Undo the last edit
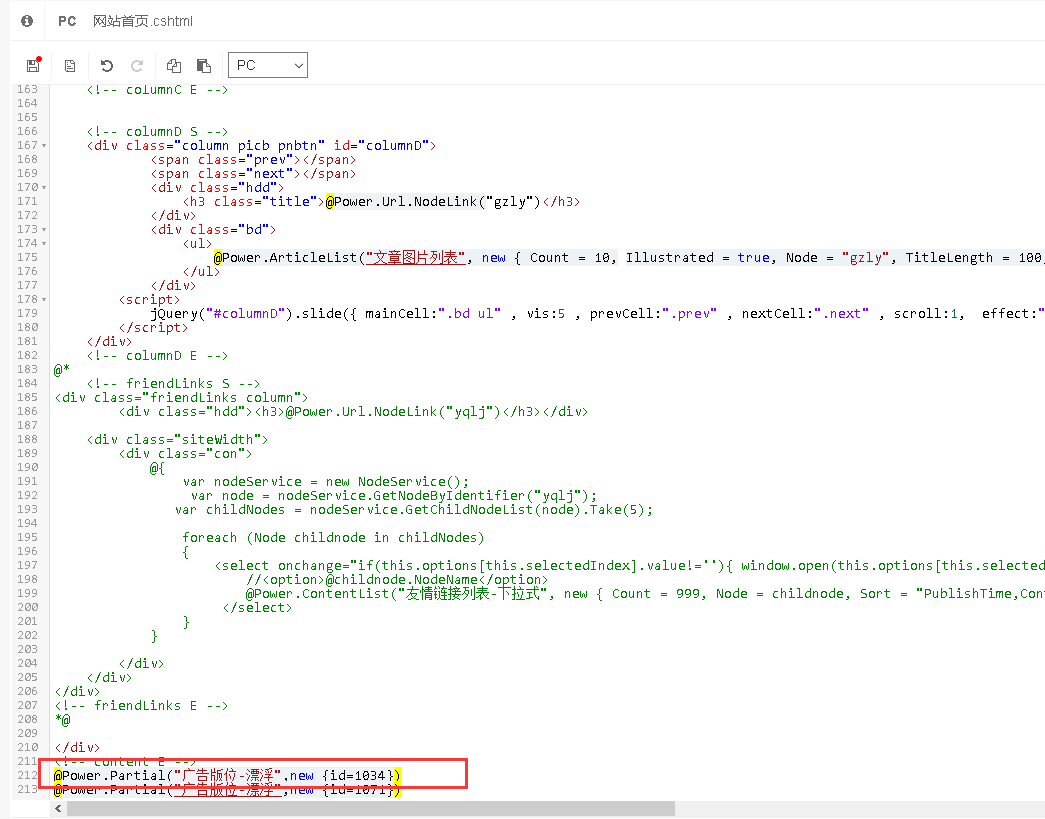 (107, 66)
